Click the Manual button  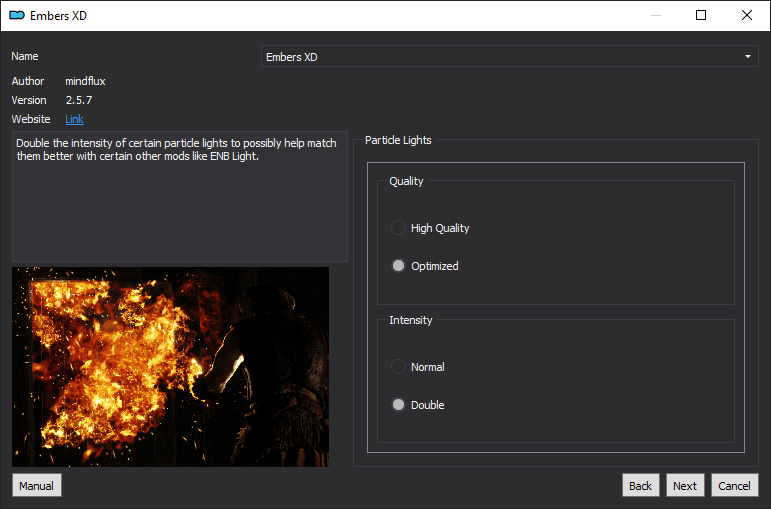(x=37, y=485)
